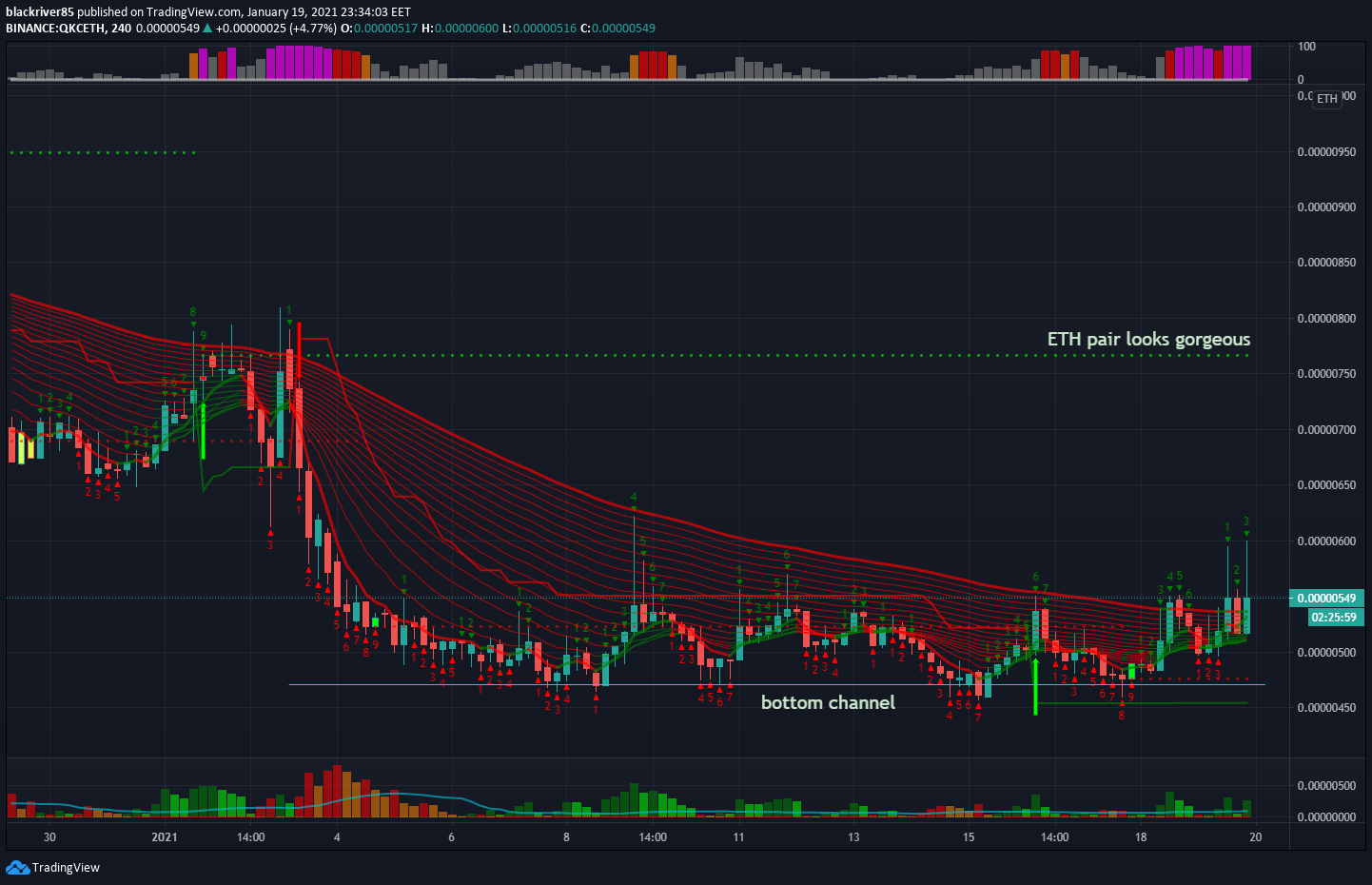1372x885 pixels.
Task: Click the 'bottom channel' annotation text
Action: coord(828,702)
